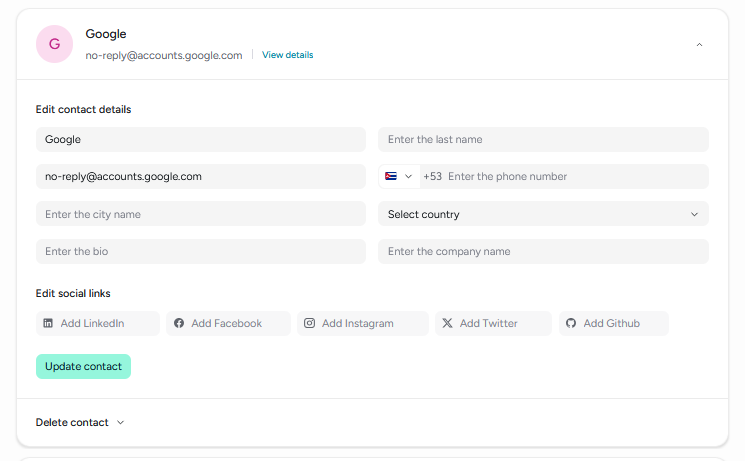Click the pink G avatar icon

(x=54, y=44)
